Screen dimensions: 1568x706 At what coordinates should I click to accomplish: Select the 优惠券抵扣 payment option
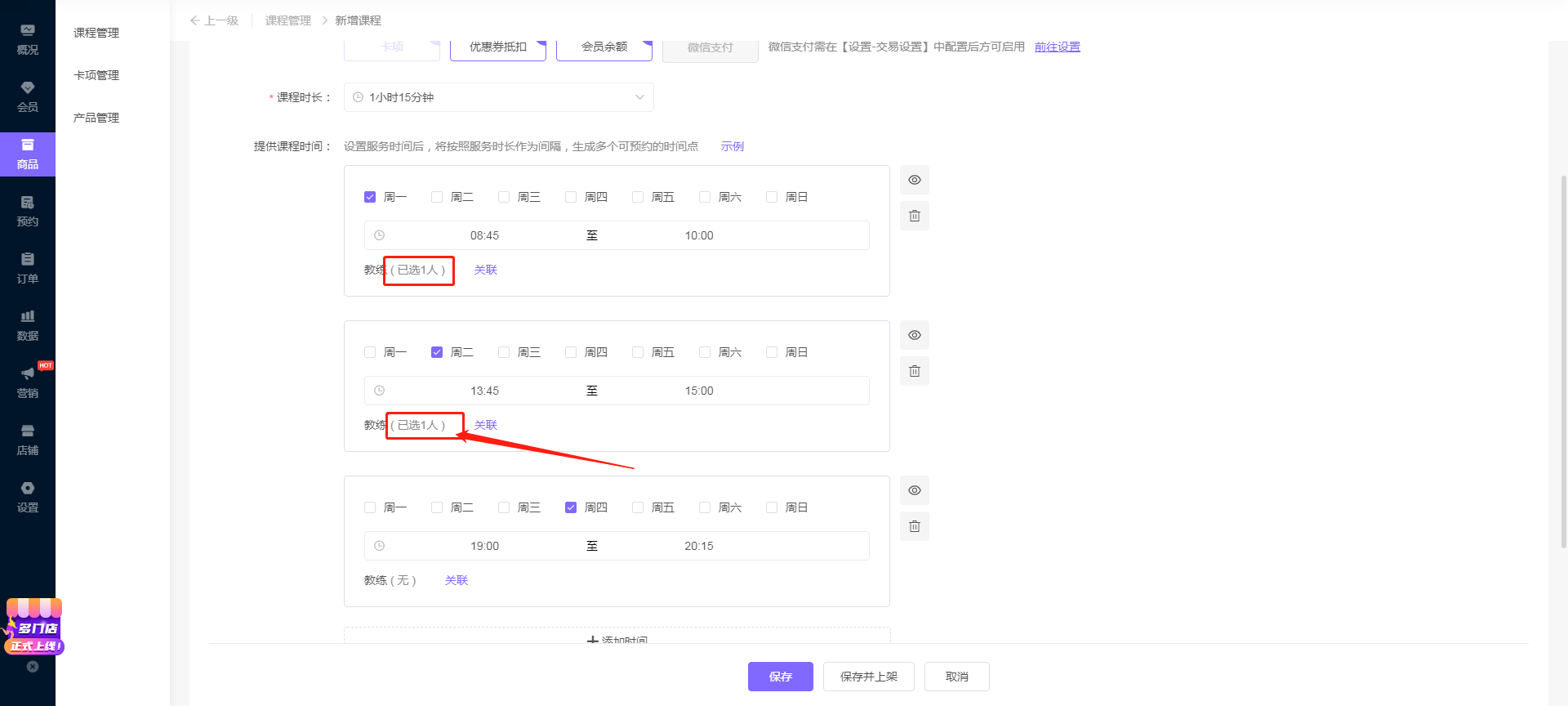tap(498, 47)
